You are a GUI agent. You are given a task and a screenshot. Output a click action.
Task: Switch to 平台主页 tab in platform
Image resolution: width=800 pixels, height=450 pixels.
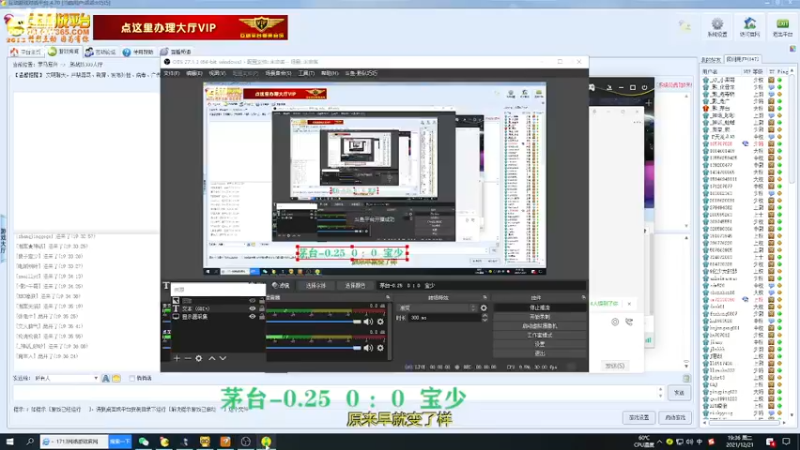pos(27,52)
